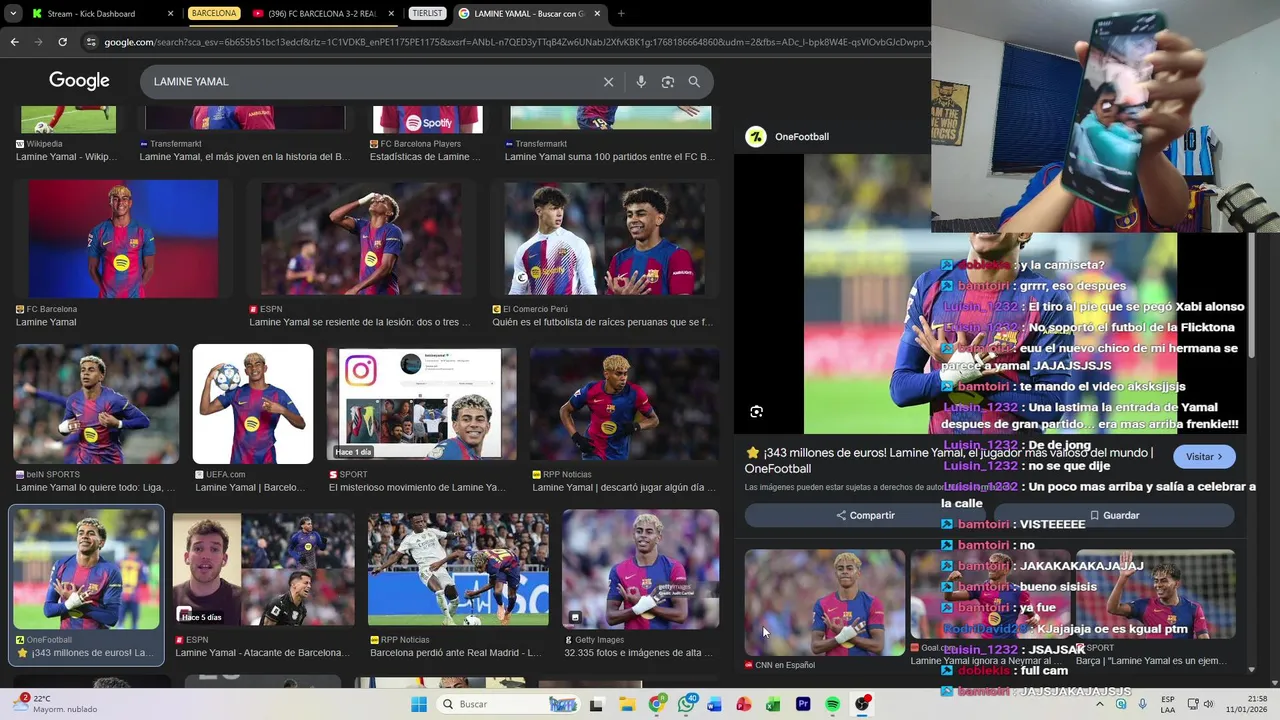Open the beIN SPORTS image result
The image size is (1280, 720).
tap(96, 404)
